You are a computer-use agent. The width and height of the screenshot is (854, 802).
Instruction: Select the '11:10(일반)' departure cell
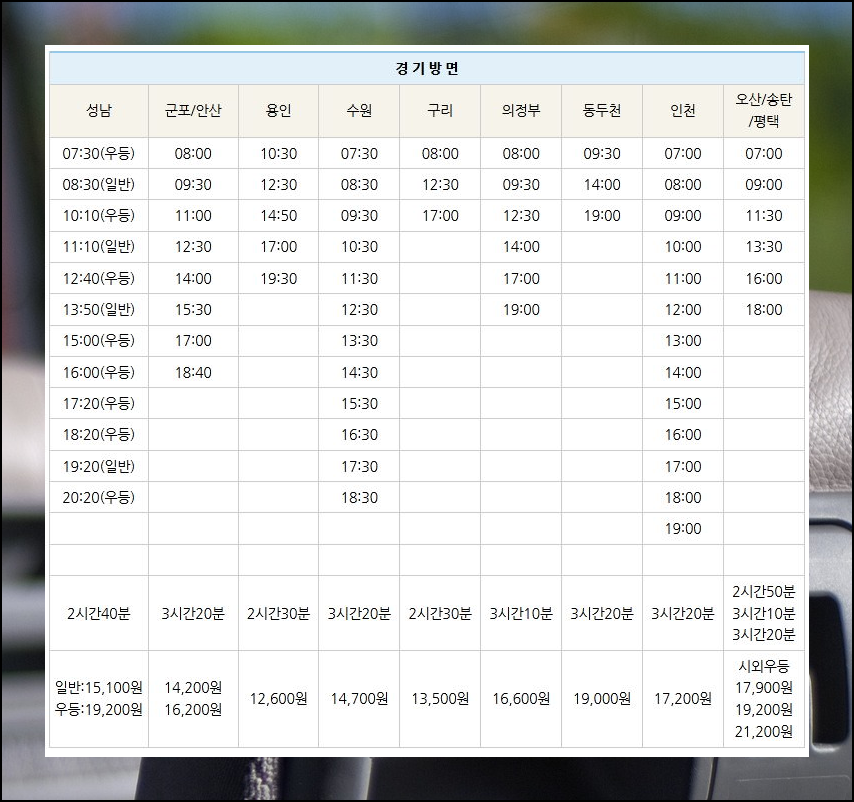pyautogui.click(x=99, y=246)
